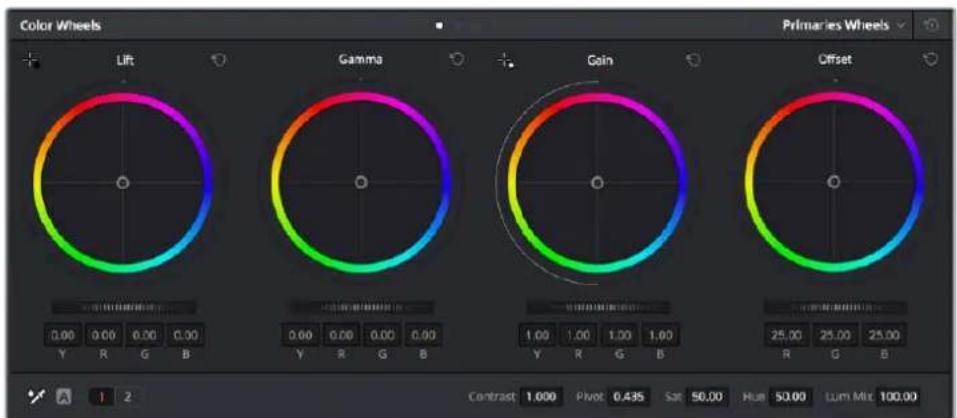Click the first palette mode dot
957x418 pixels.
click(x=439, y=26)
